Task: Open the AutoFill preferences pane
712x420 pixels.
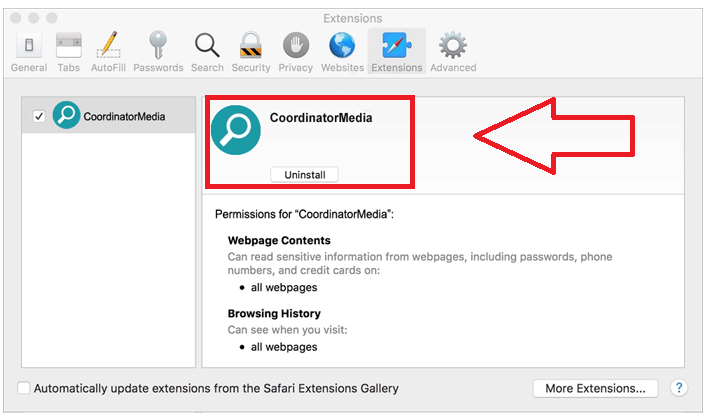Action: click(107, 52)
